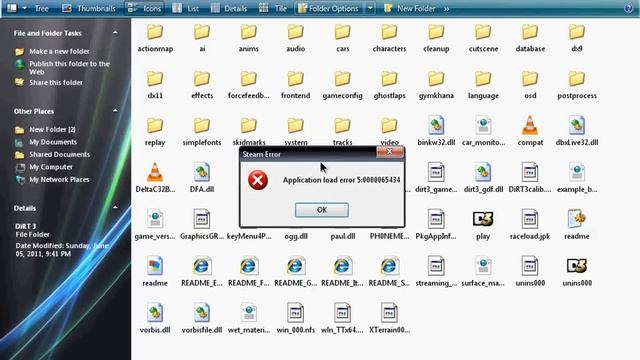This screenshot has height=360, width=640.
Task: Select the frontend folder
Action: point(296,85)
